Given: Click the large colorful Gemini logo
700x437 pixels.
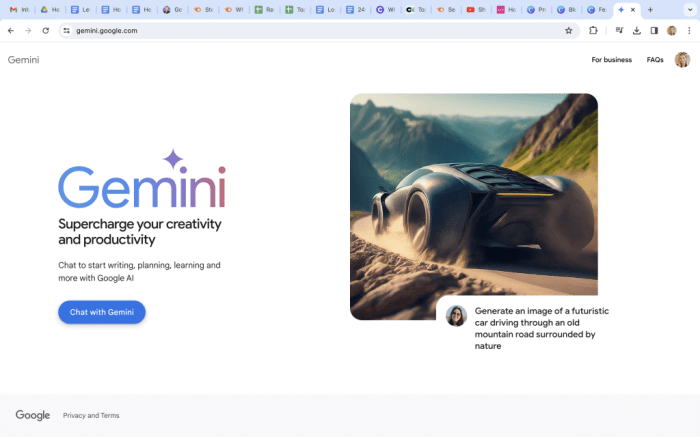Looking at the screenshot, I should [142, 179].
